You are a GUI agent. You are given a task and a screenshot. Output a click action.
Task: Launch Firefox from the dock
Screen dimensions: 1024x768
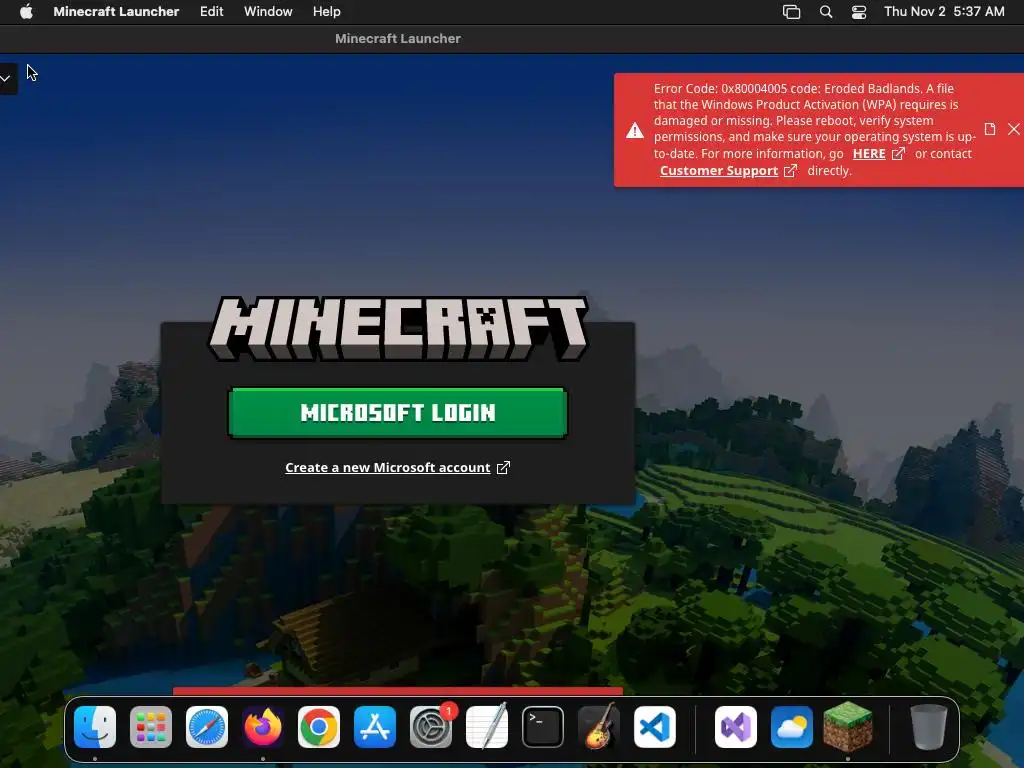click(263, 727)
